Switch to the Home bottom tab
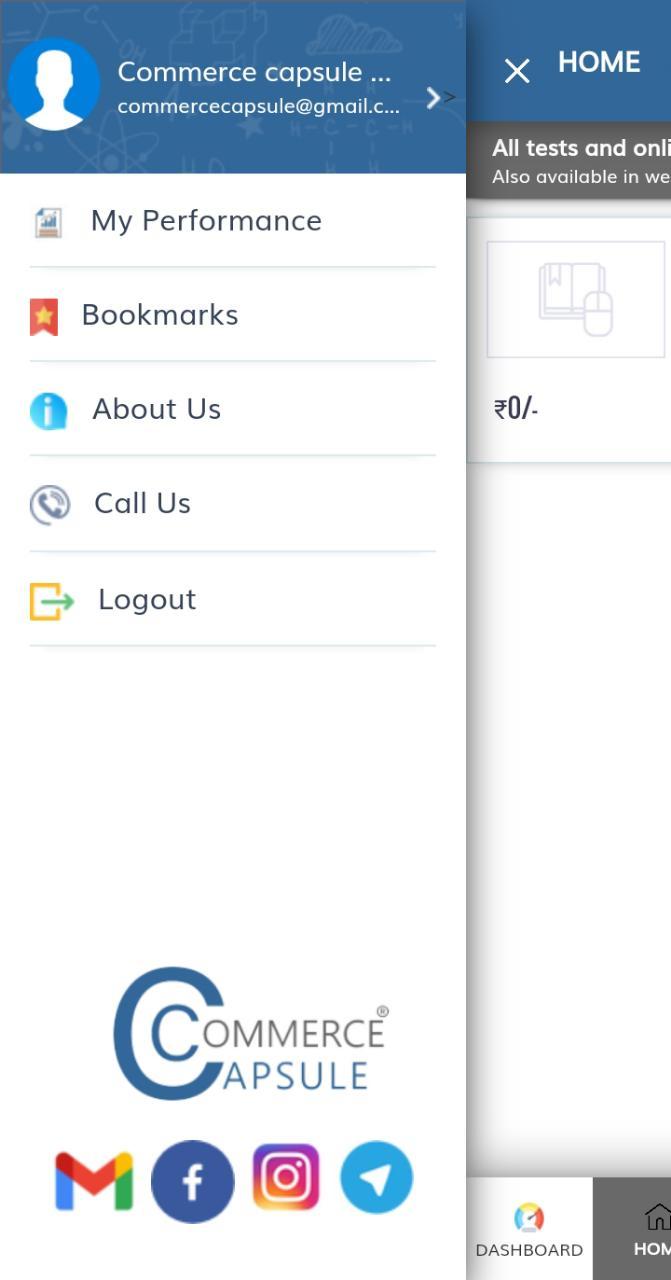Screen dimensions: 671x1280 (633, 1229)
